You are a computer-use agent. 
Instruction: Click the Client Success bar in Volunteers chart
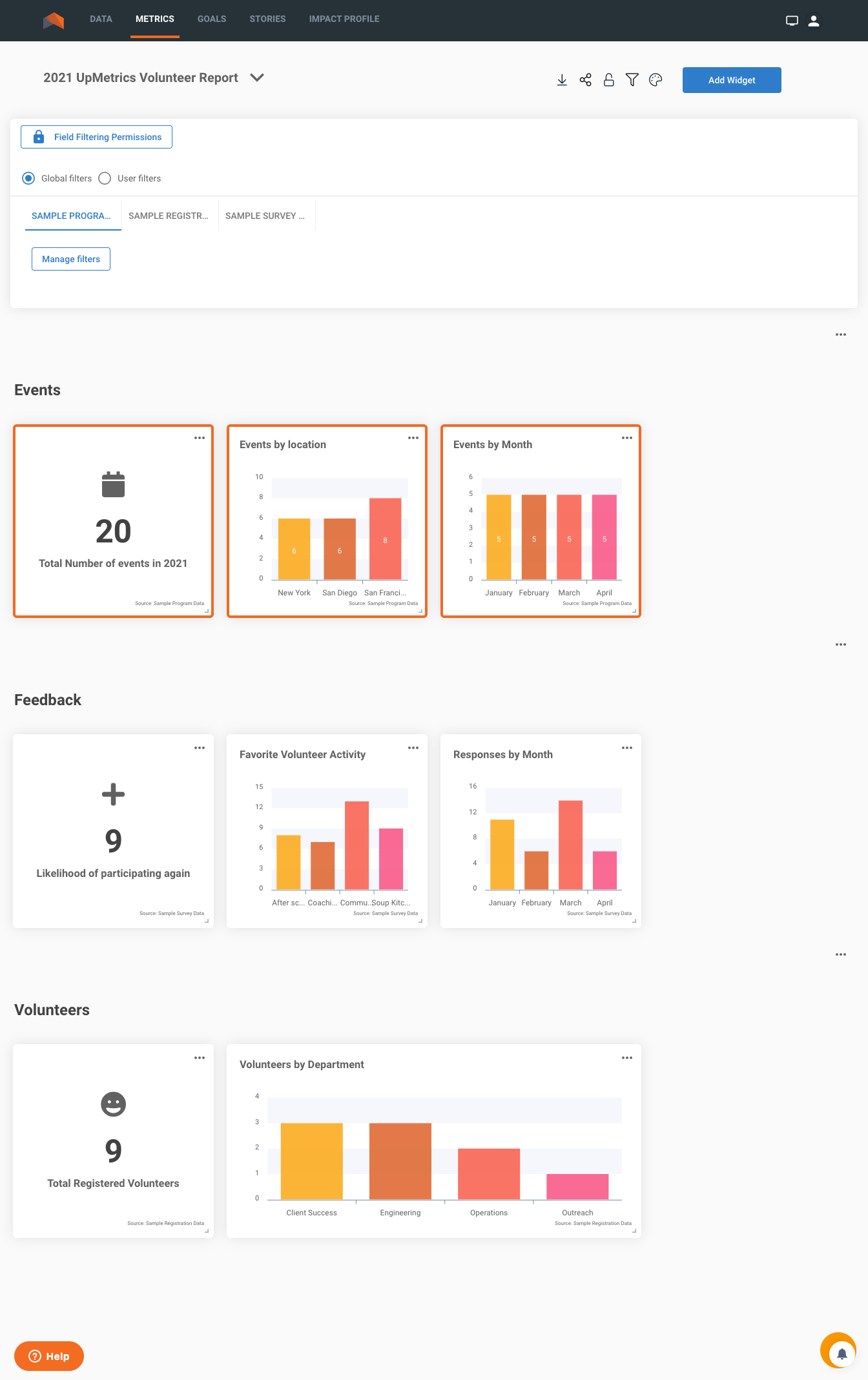click(x=312, y=1161)
